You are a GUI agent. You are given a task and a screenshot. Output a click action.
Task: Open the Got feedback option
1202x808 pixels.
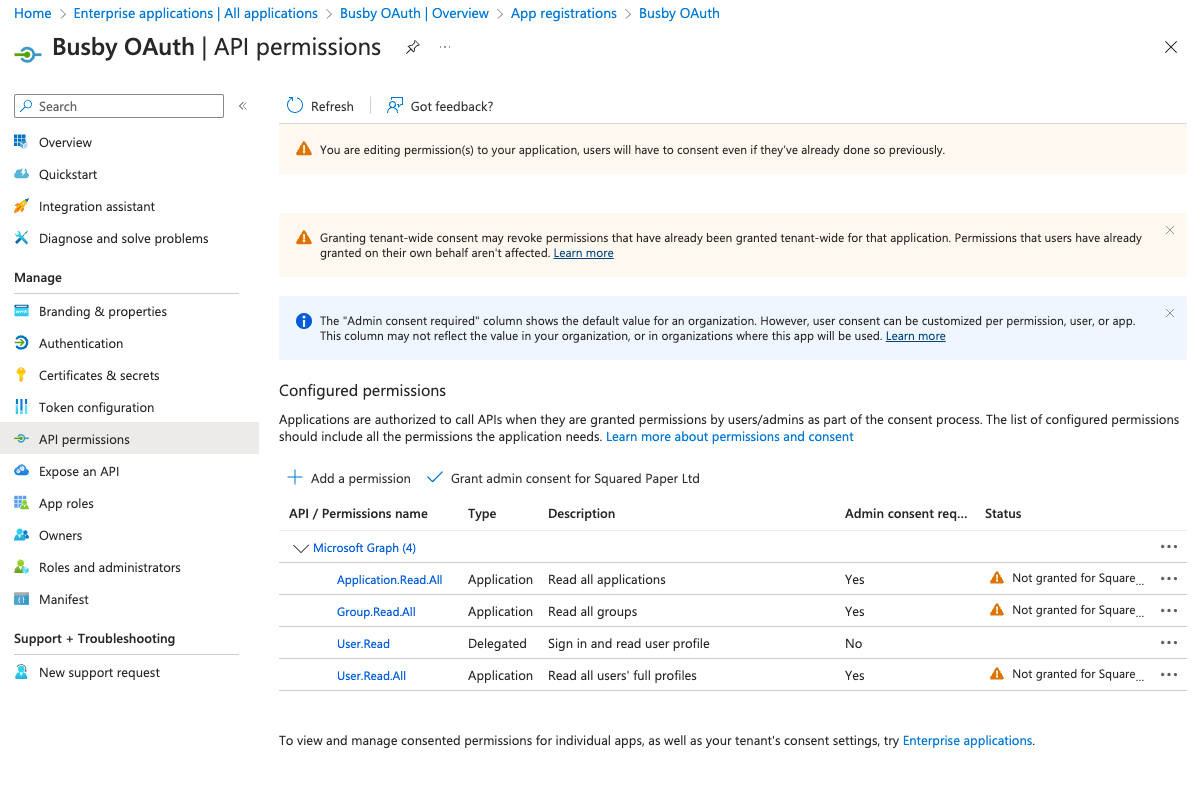click(x=440, y=106)
